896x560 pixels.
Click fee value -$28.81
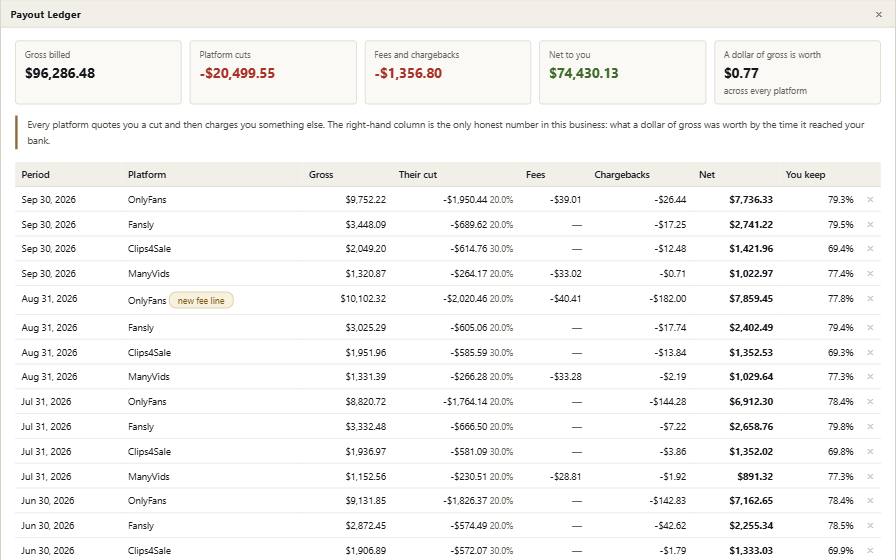click(566, 477)
